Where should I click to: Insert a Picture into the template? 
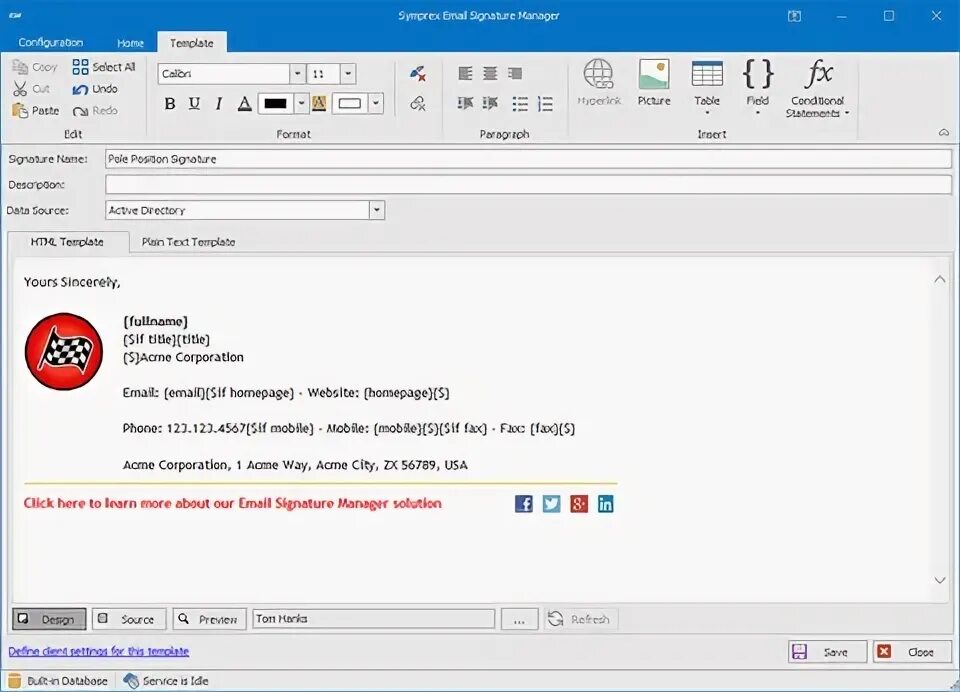654,83
